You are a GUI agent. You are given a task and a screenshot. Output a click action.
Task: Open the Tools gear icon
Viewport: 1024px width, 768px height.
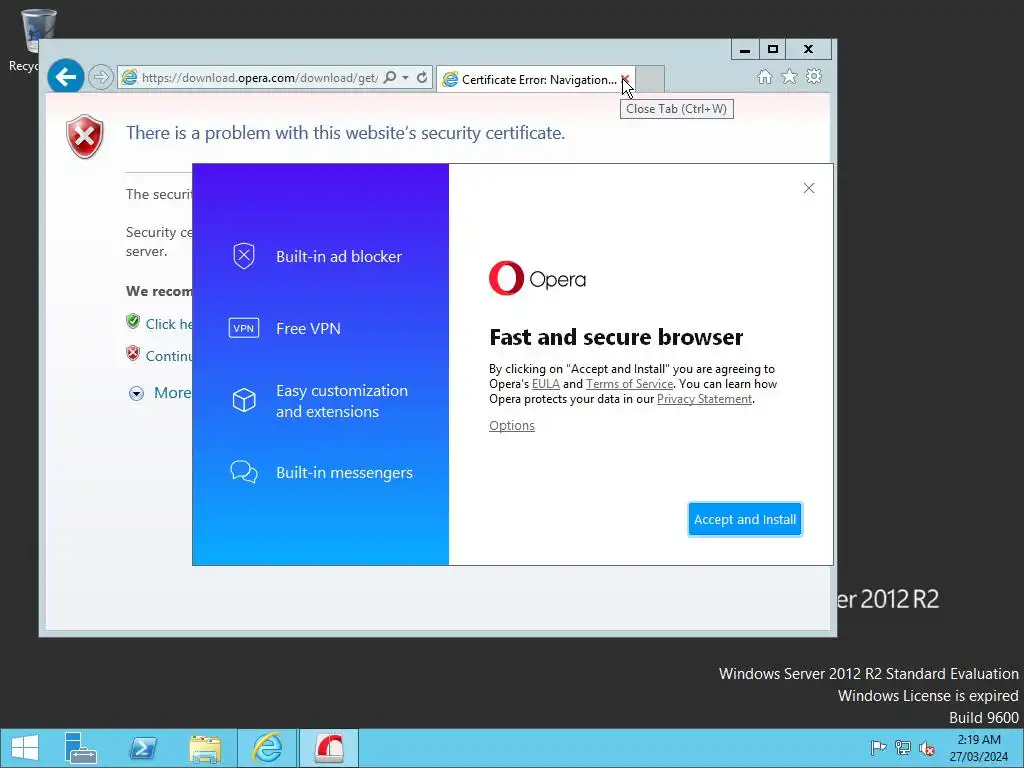pos(814,76)
